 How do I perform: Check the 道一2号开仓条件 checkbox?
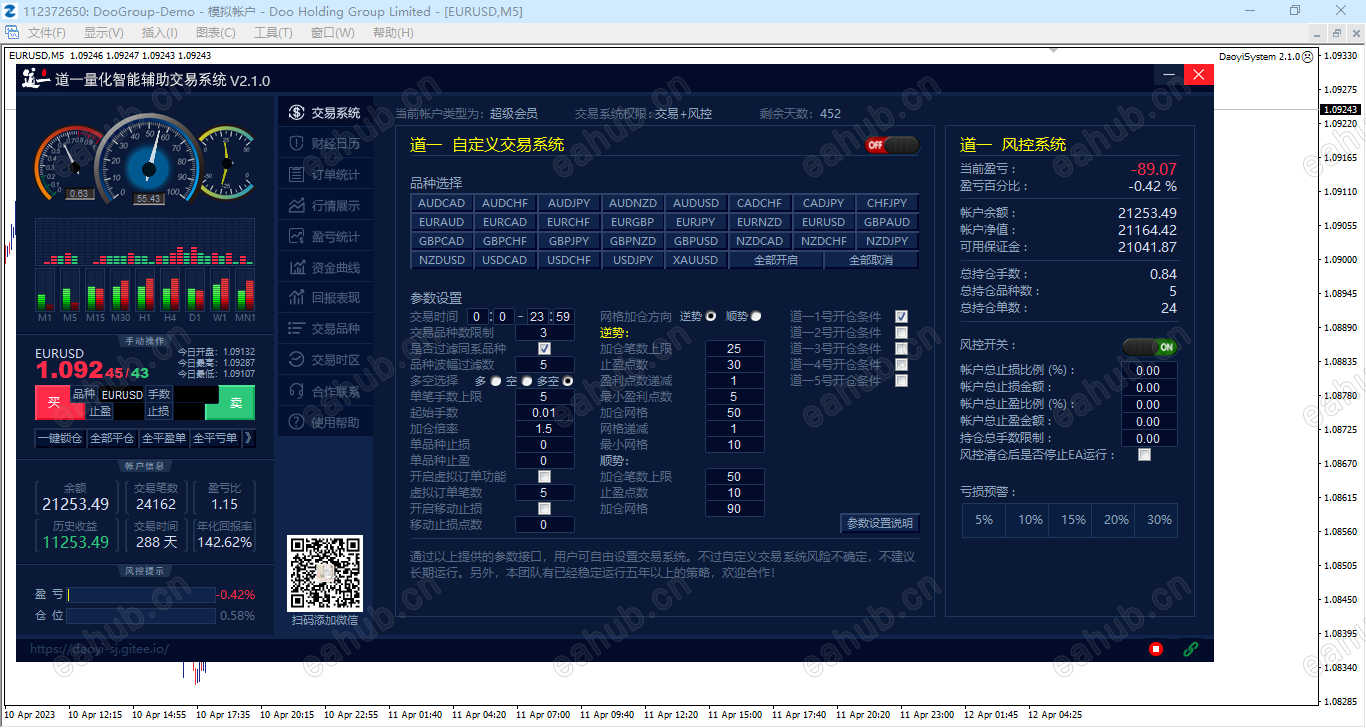901,333
